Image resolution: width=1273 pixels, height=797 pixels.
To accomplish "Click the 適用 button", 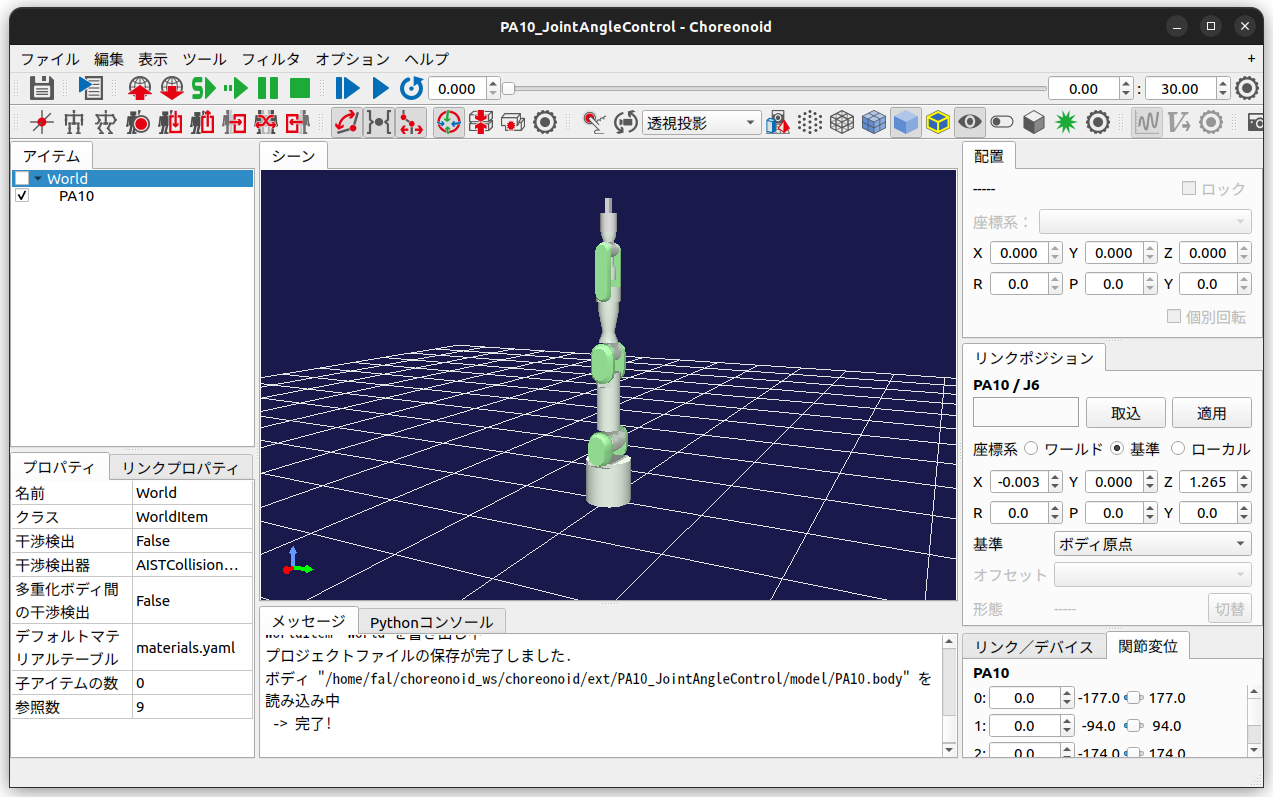I will click(1211, 412).
